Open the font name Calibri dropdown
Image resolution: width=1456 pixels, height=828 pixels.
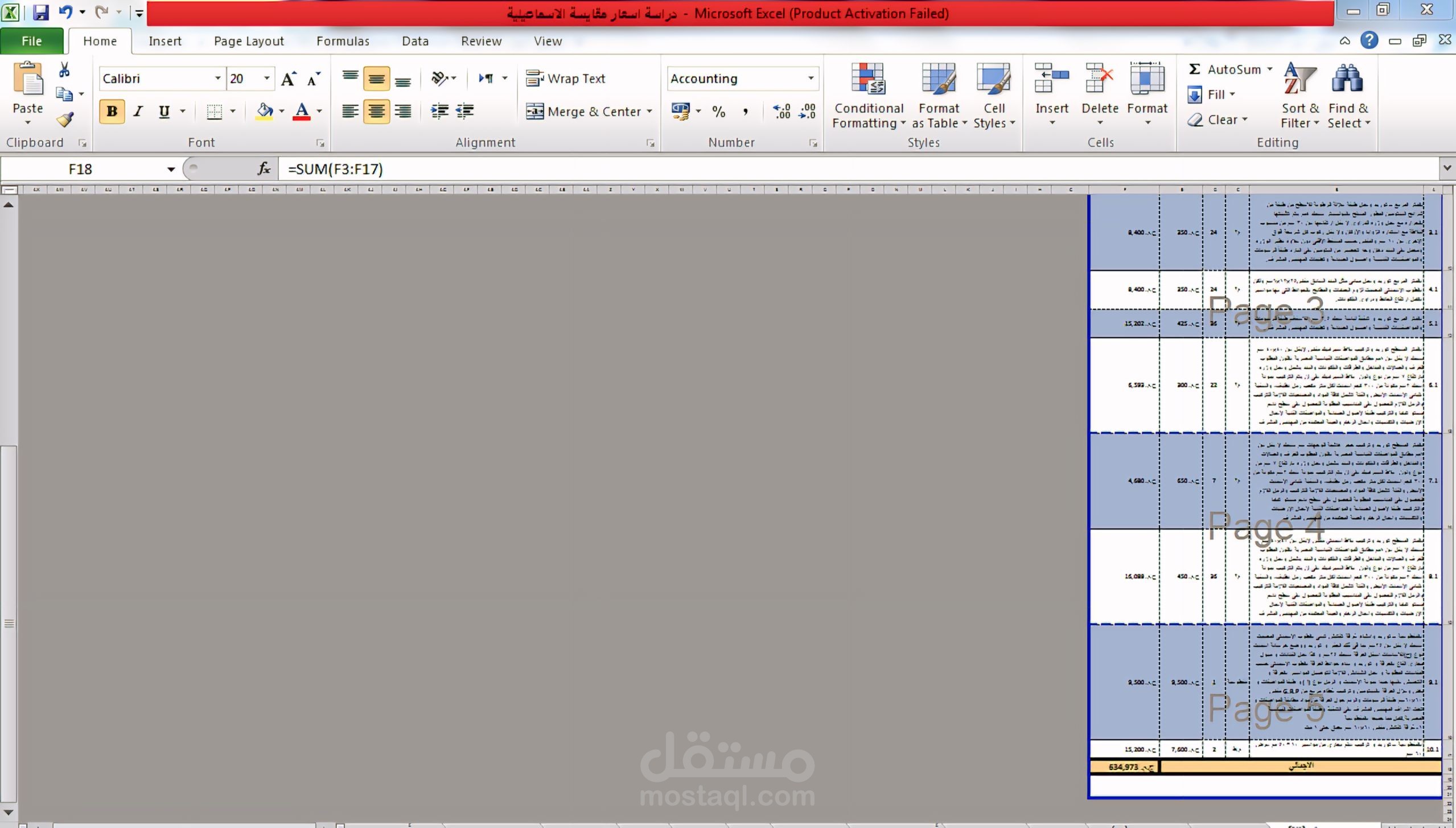point(217,79)
